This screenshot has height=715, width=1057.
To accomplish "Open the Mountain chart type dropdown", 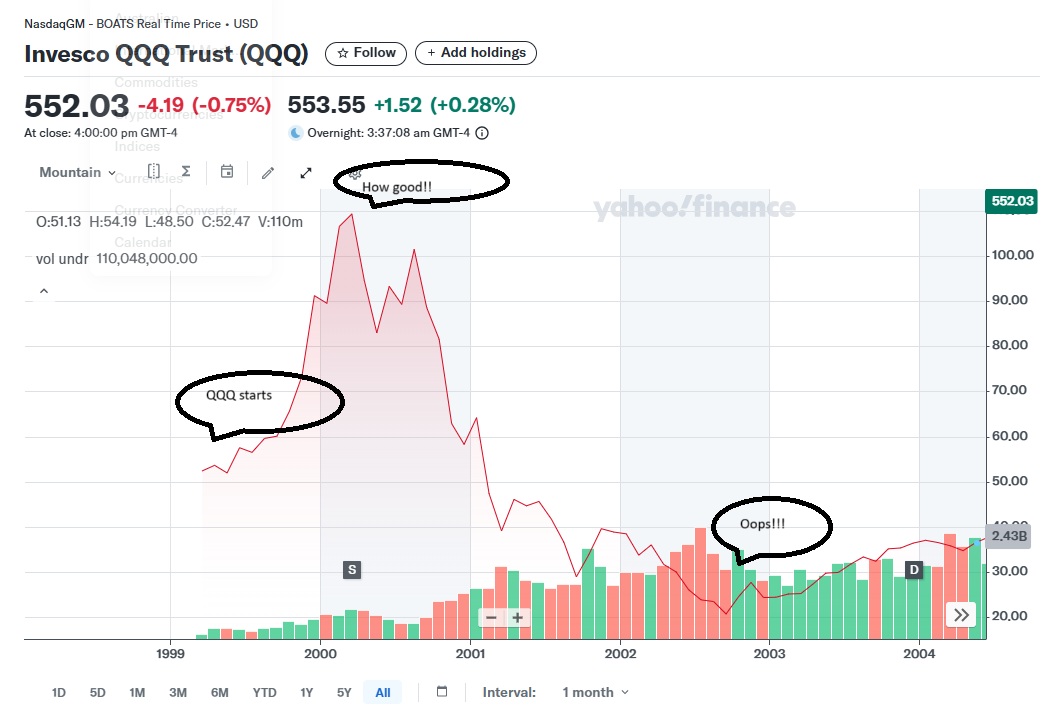I will pyautogui.click(x=77, y=172).
